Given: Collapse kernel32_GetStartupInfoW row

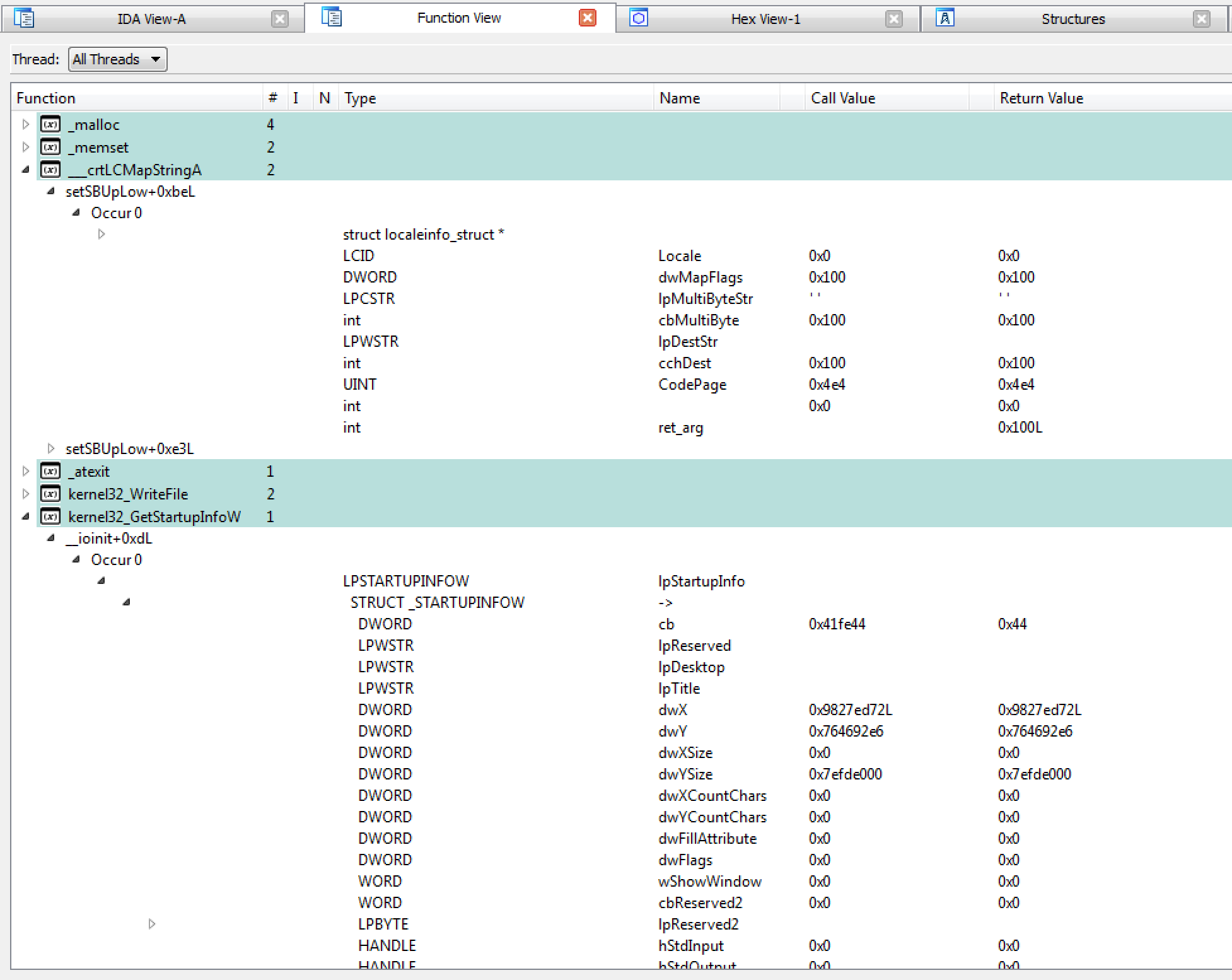Looking at the screenshot, I should click(x=25, y=516).
